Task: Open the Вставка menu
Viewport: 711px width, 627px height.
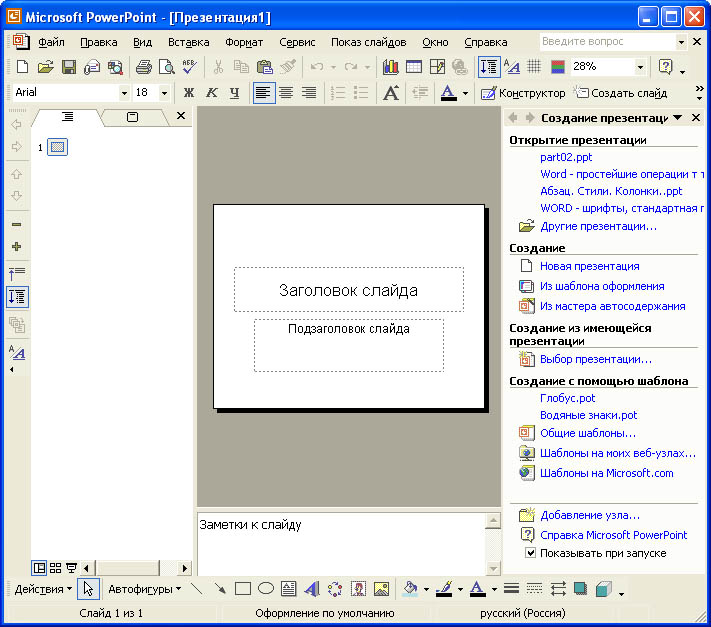Action: (188, 42)
